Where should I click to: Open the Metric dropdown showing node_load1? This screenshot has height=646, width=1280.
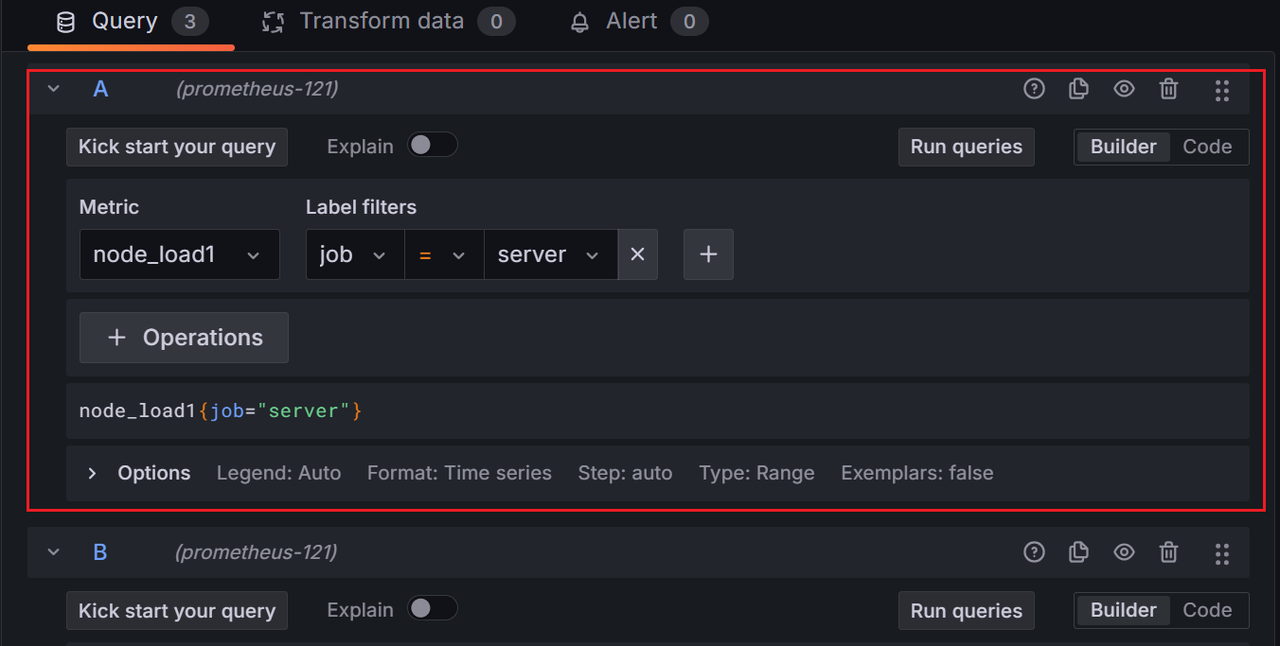pyautogui.click(x=179, y=254)
